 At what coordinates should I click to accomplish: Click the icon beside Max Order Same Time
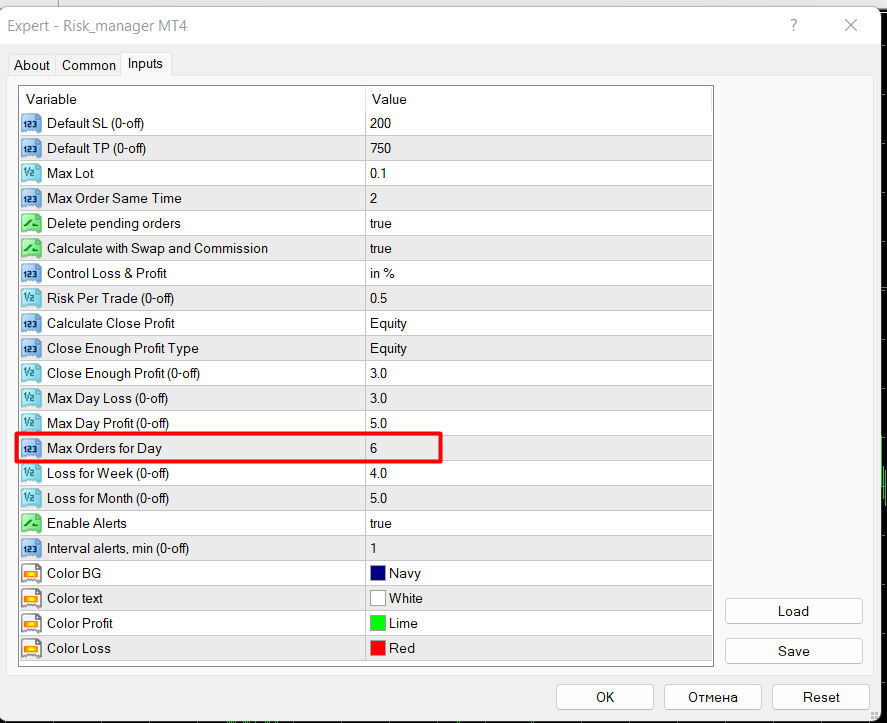coord(31,198)
